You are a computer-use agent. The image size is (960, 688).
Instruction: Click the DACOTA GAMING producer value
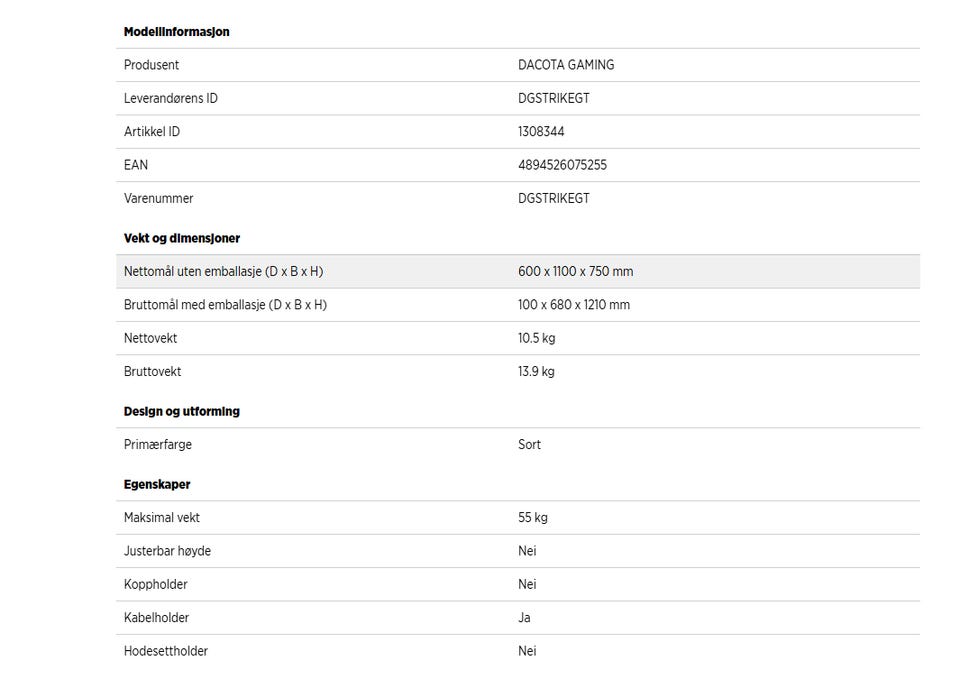pos(566,65)
